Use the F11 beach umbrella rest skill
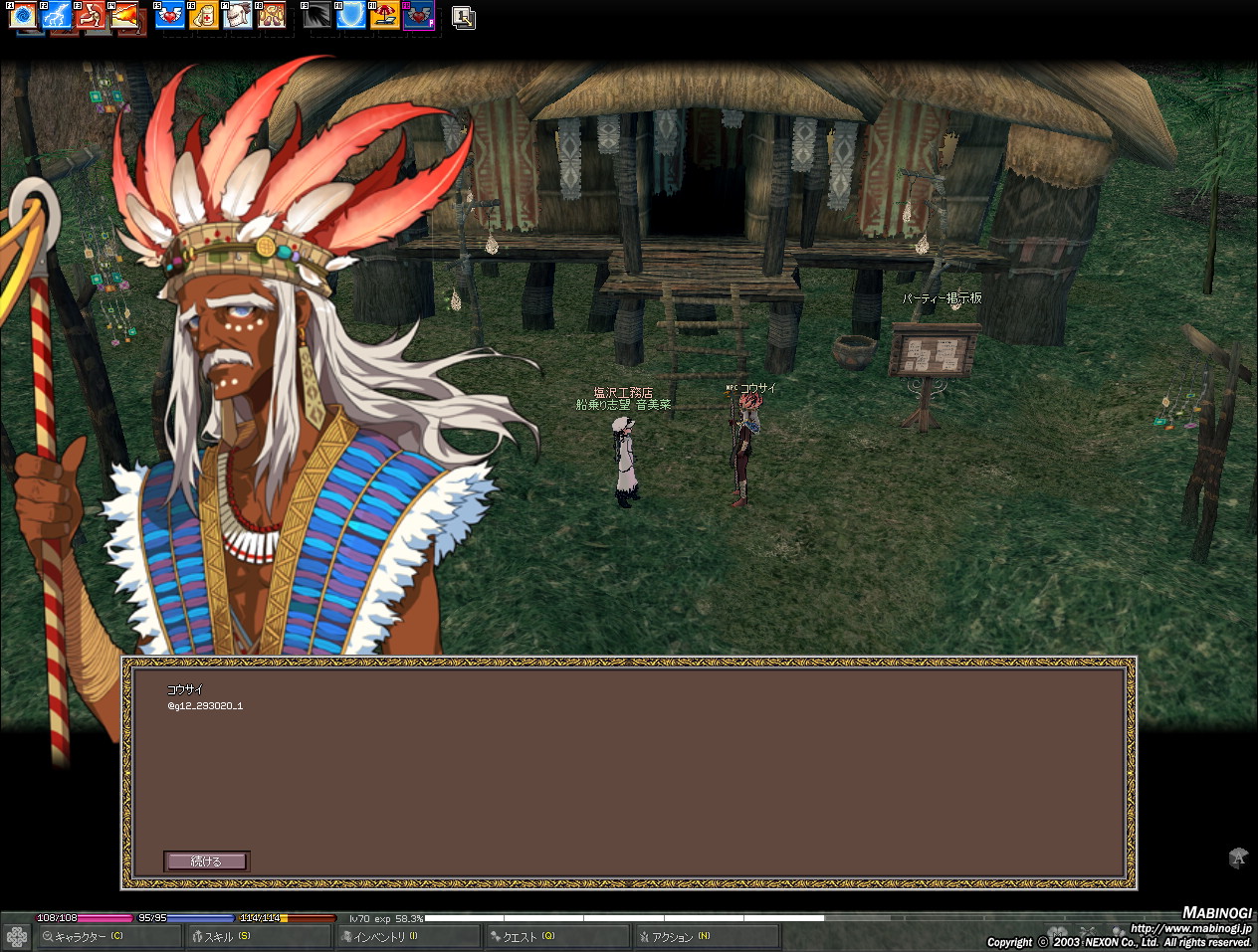The height and width of the screenshot is (952, 1258). pyautogui.click(x=385, y=16)
